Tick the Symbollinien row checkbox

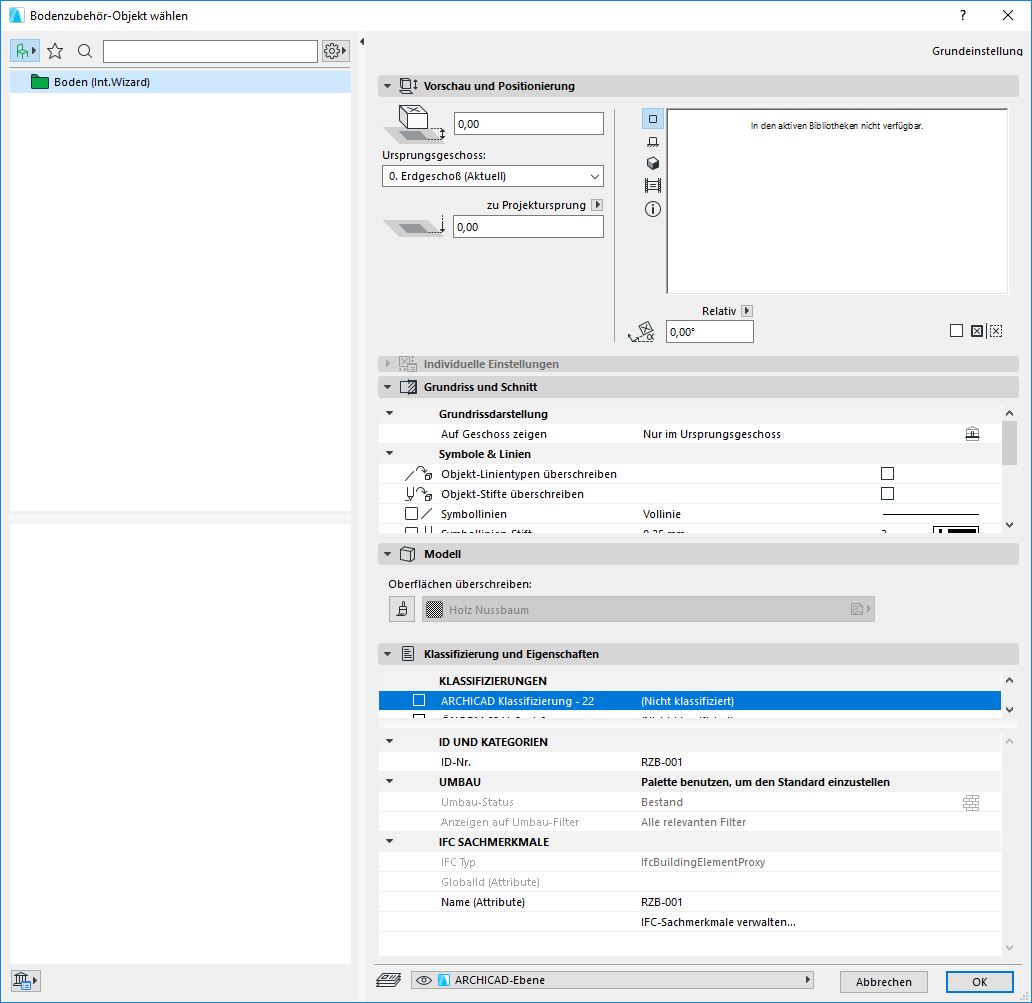[411, 513]
